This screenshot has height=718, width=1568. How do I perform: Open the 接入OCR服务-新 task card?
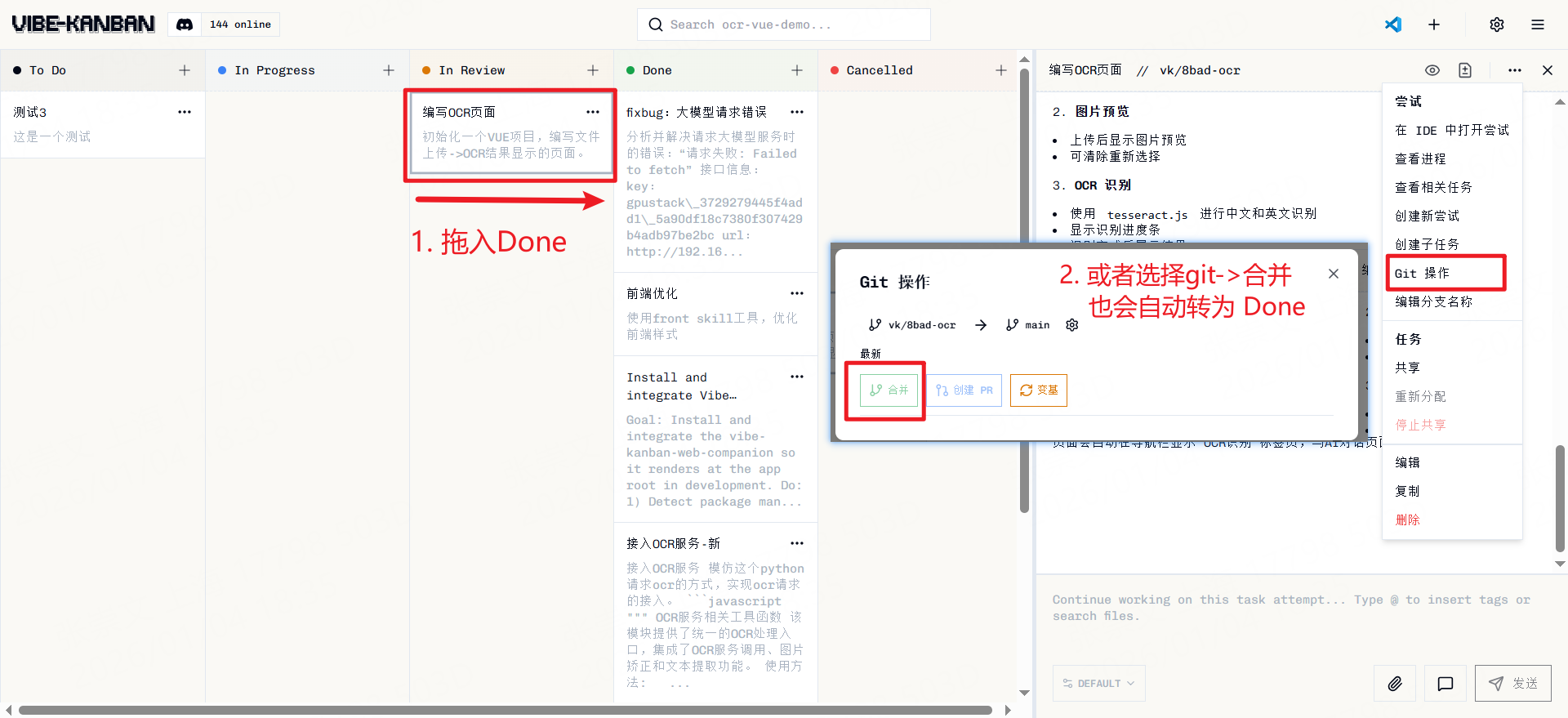click(x=715, y=613)
